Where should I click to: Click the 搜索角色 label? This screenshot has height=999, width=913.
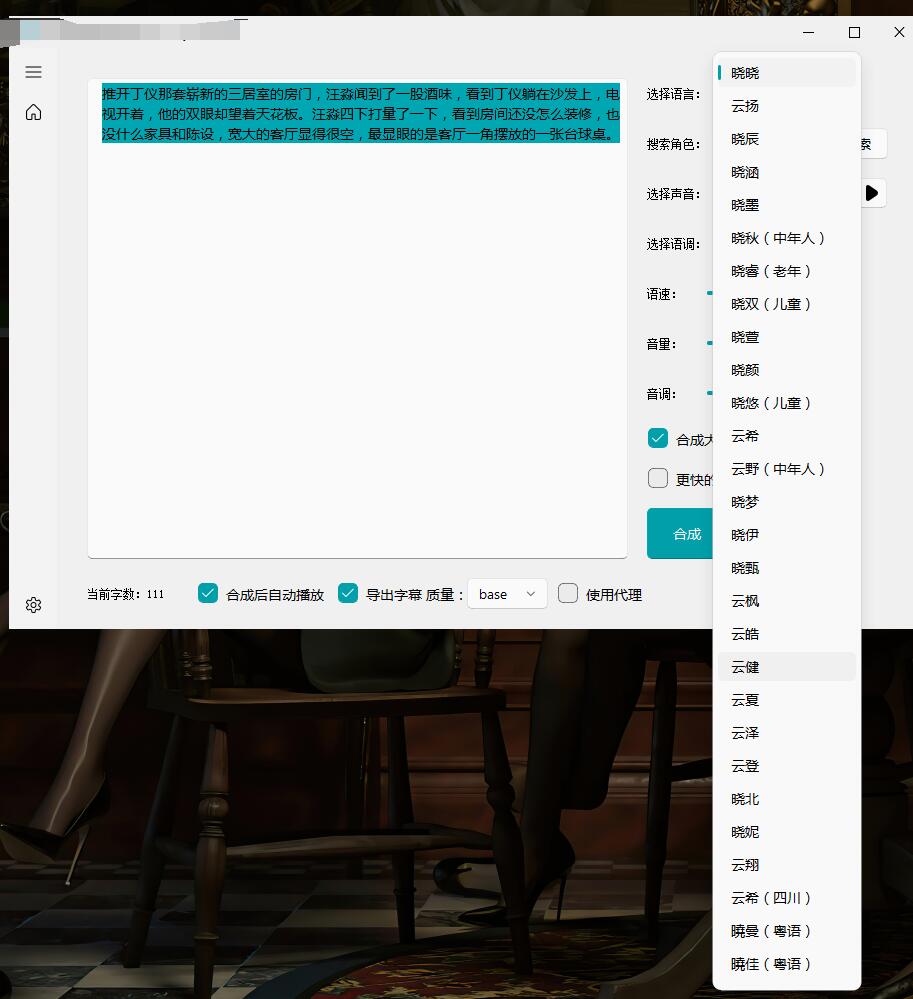[x=673, y=144]
